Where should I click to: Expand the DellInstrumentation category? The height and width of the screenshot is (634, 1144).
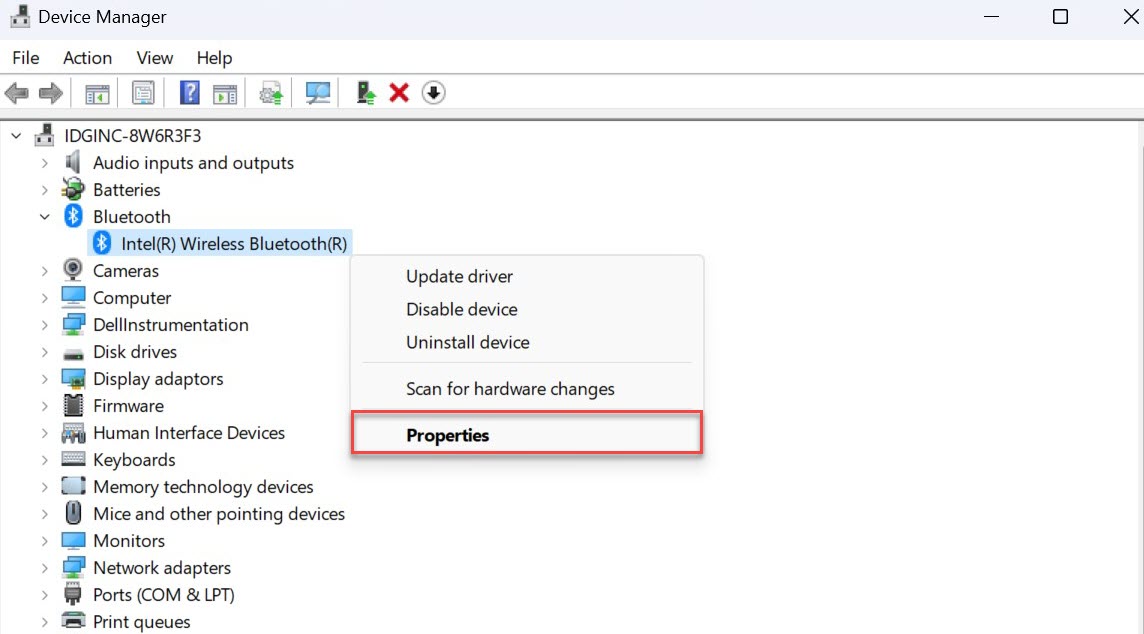(x=45, y=325)
